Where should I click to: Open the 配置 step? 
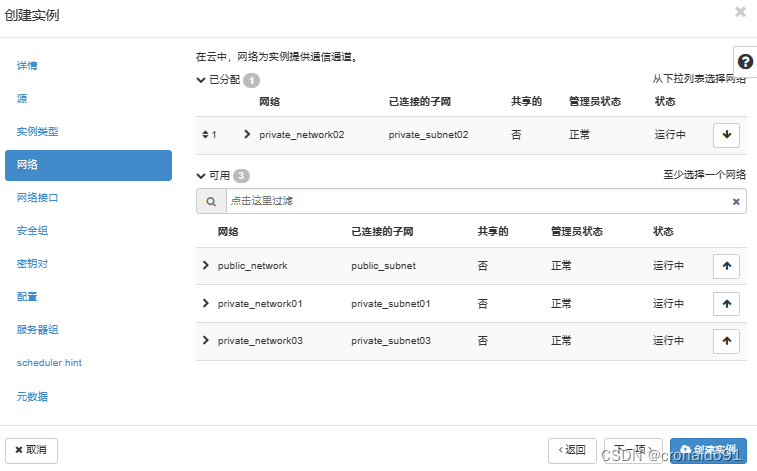27,296
